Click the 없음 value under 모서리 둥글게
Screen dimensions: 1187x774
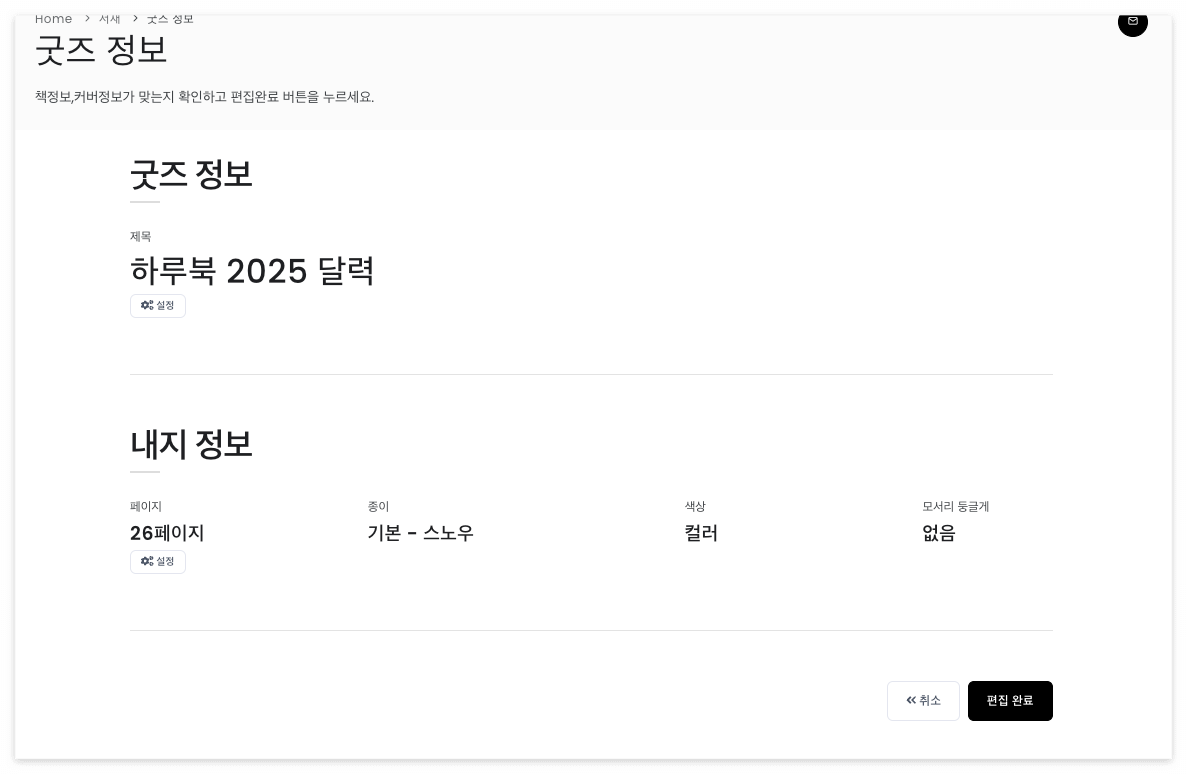(x=939, y=533)
